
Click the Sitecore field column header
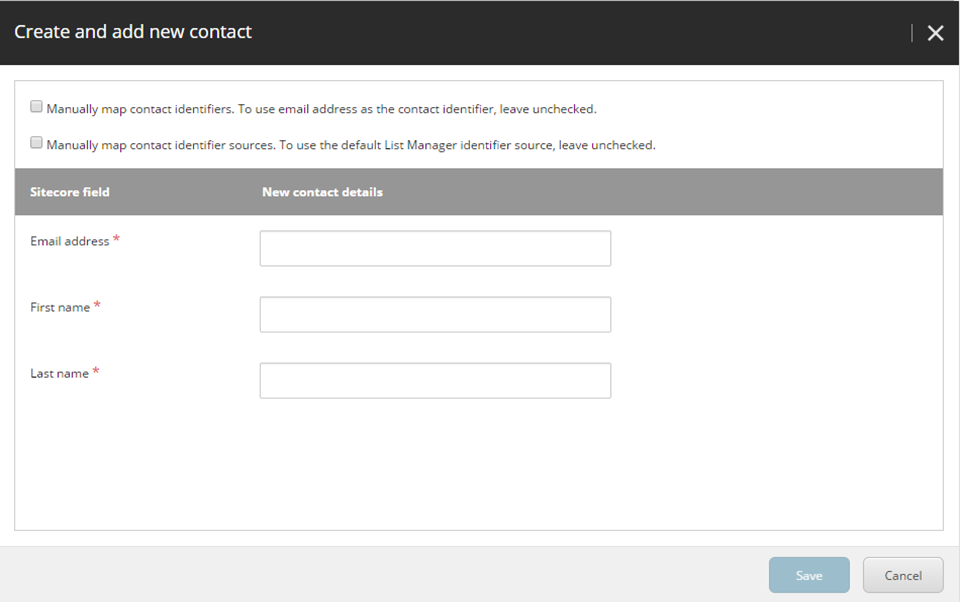(x=69, y=191)
